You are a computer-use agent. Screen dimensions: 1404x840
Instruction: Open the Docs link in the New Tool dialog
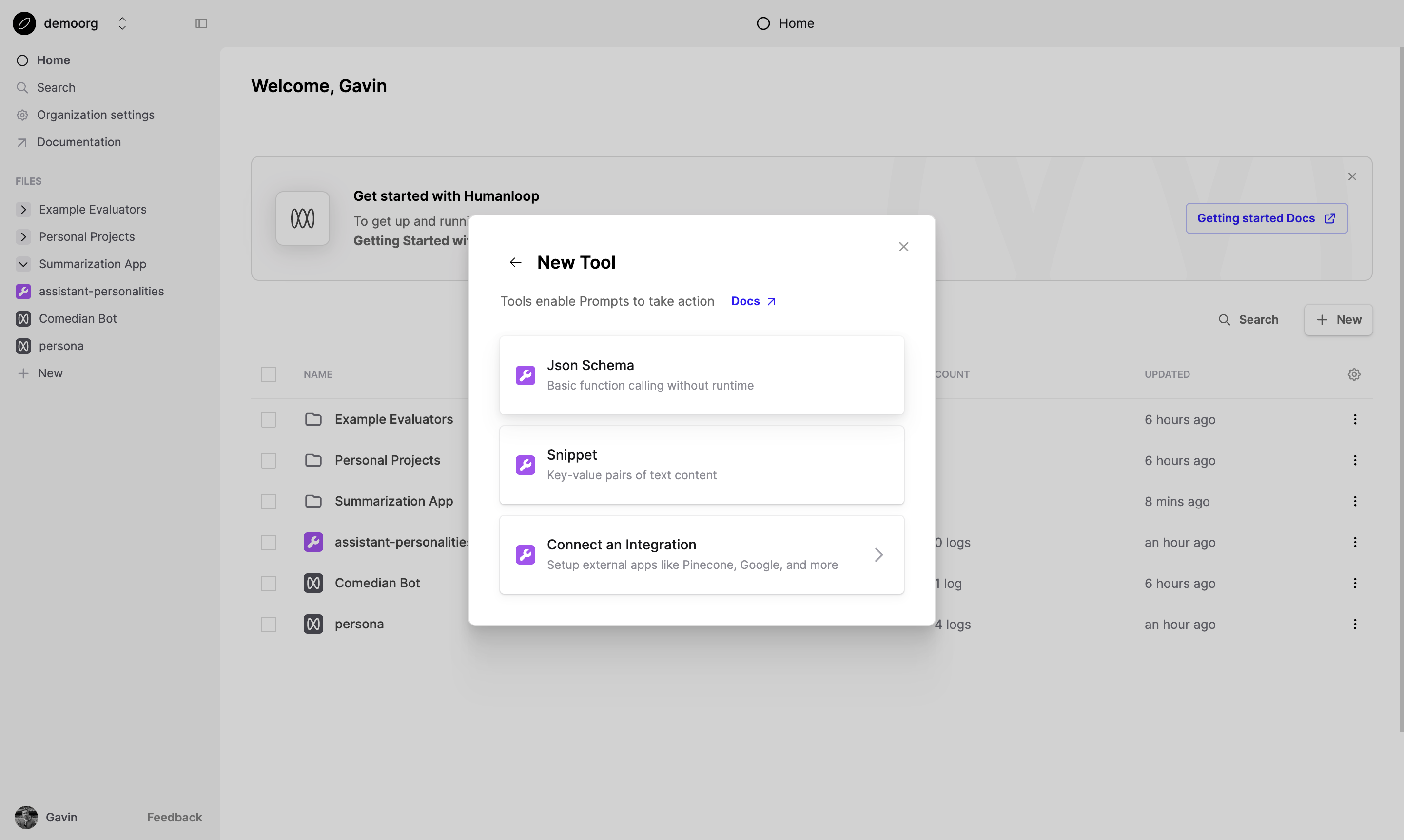(x=753, y=301)
